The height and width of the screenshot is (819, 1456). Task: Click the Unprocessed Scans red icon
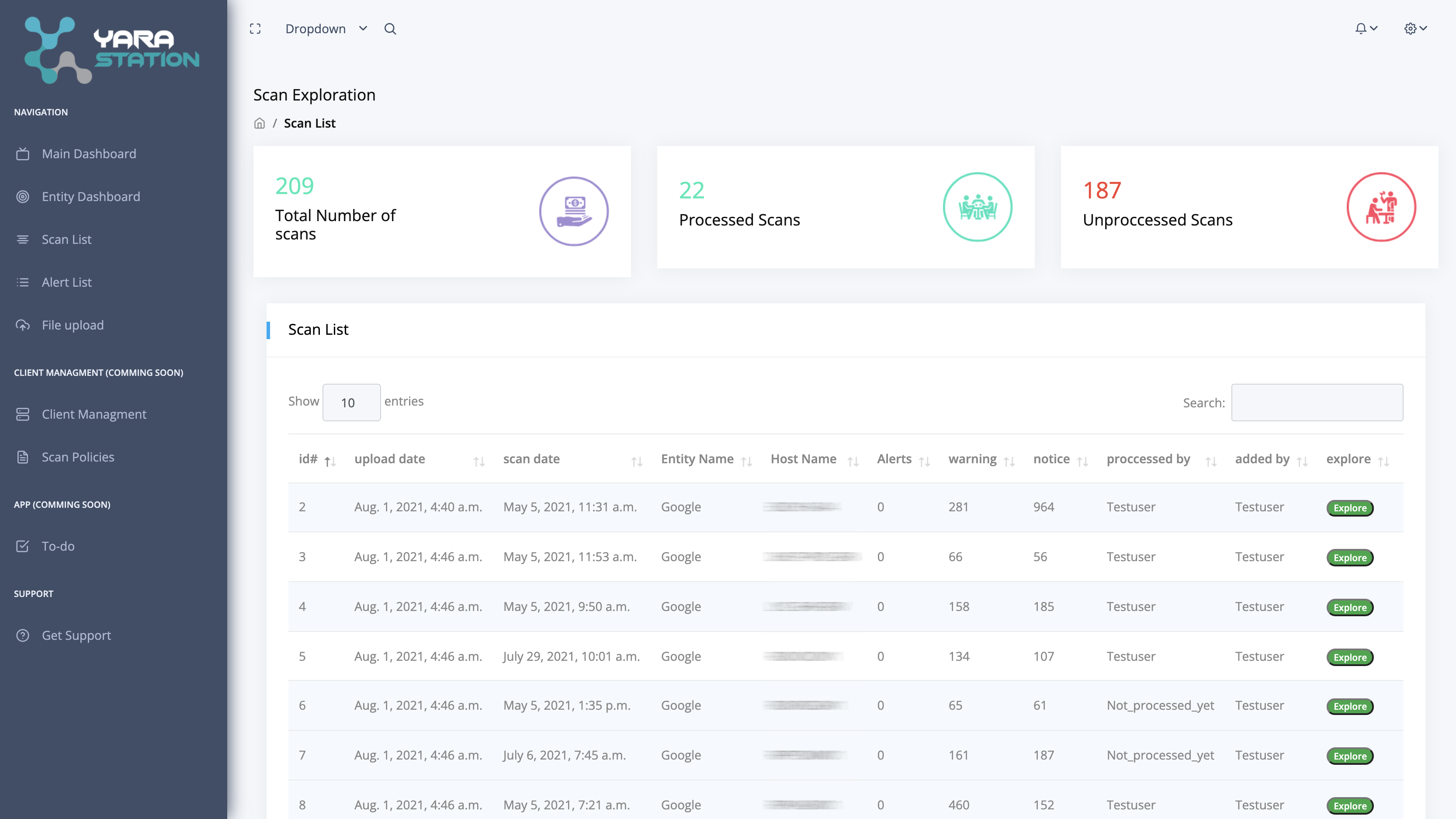(x=1381, y=207)
